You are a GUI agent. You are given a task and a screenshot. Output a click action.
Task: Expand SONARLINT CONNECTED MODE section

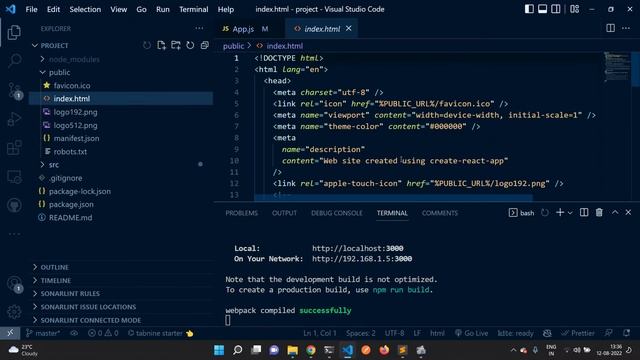[x=91, y=320]
